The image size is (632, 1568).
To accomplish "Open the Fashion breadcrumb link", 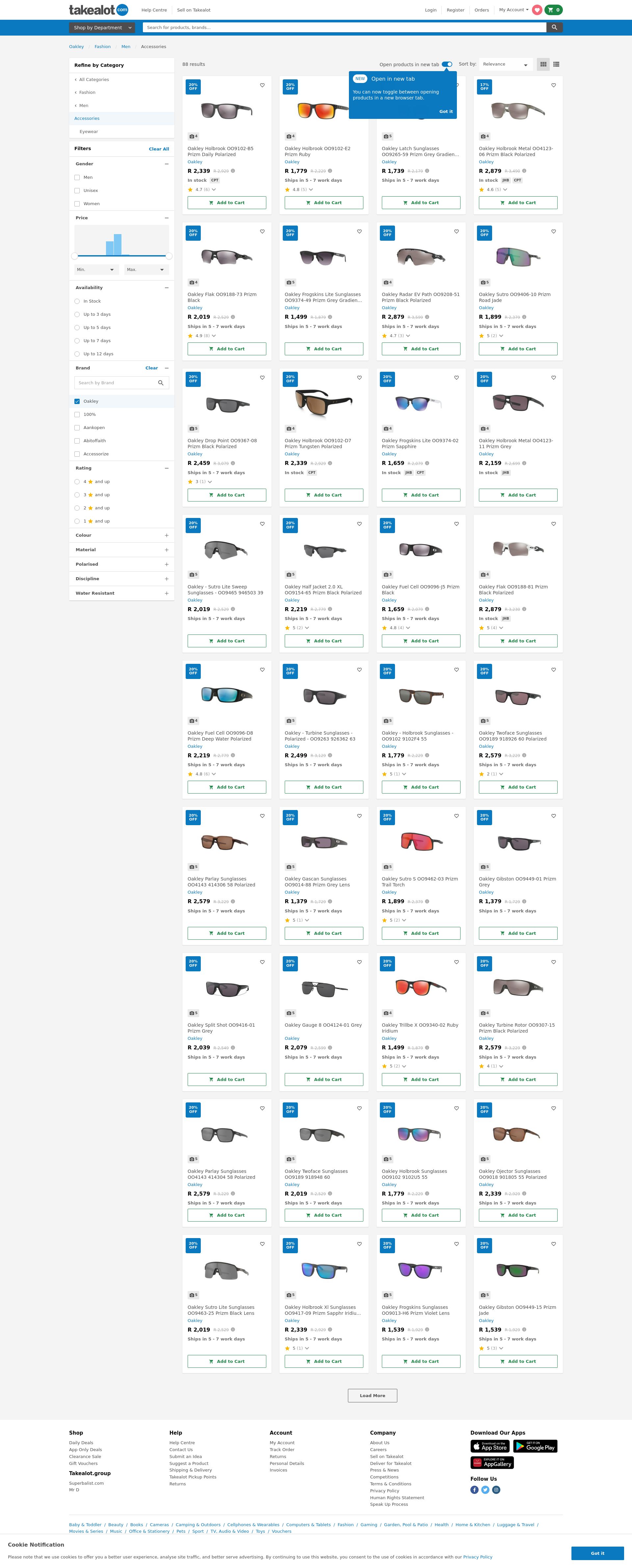I will [x=103, y=47].
